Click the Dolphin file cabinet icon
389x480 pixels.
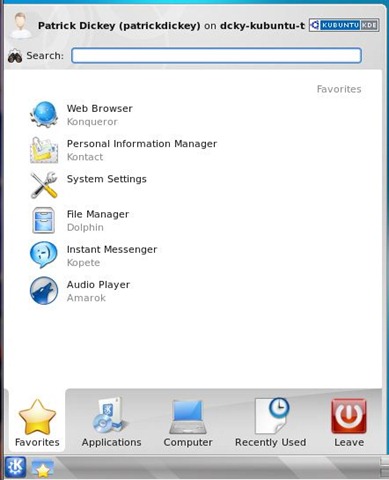(x=44, y=220)
